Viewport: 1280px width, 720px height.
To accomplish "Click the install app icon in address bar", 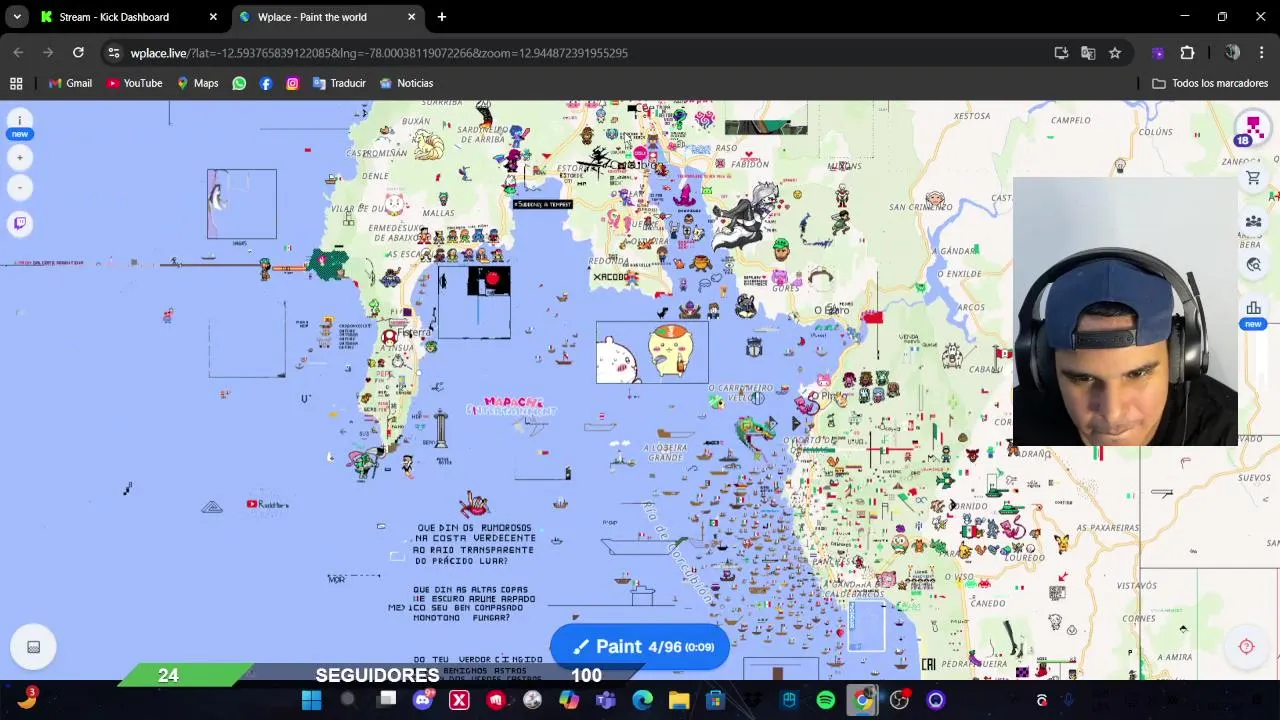I will 1061,53.
